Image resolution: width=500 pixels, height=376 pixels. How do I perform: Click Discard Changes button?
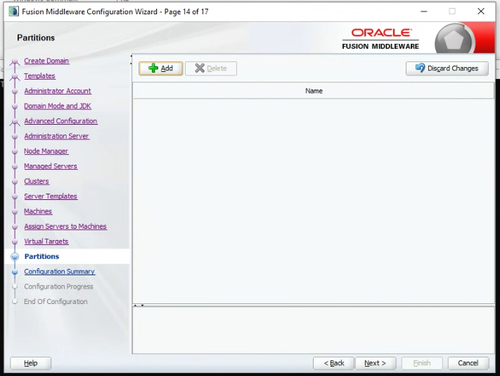[447, 68]
